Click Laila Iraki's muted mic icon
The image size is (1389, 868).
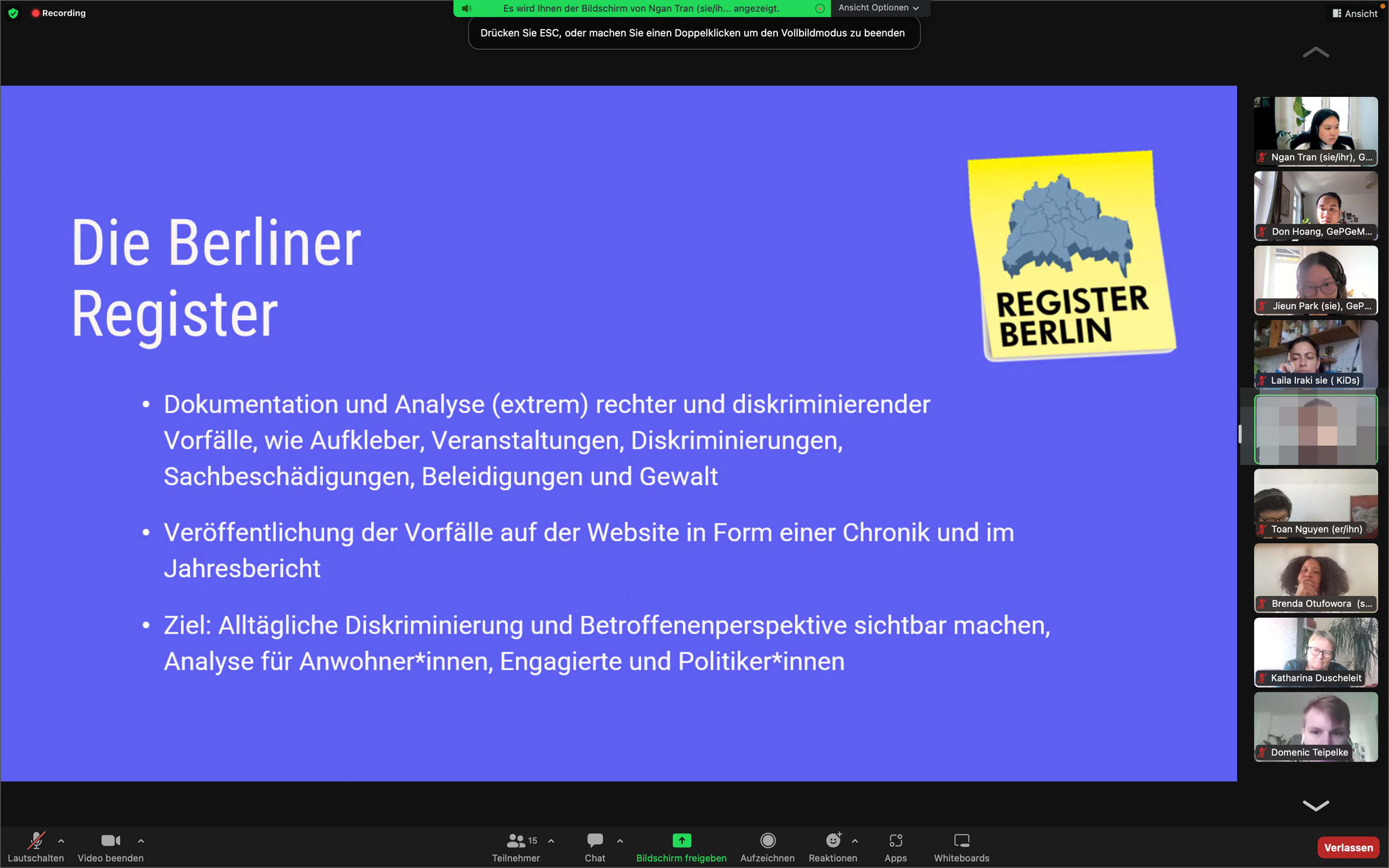point(1262,380)
